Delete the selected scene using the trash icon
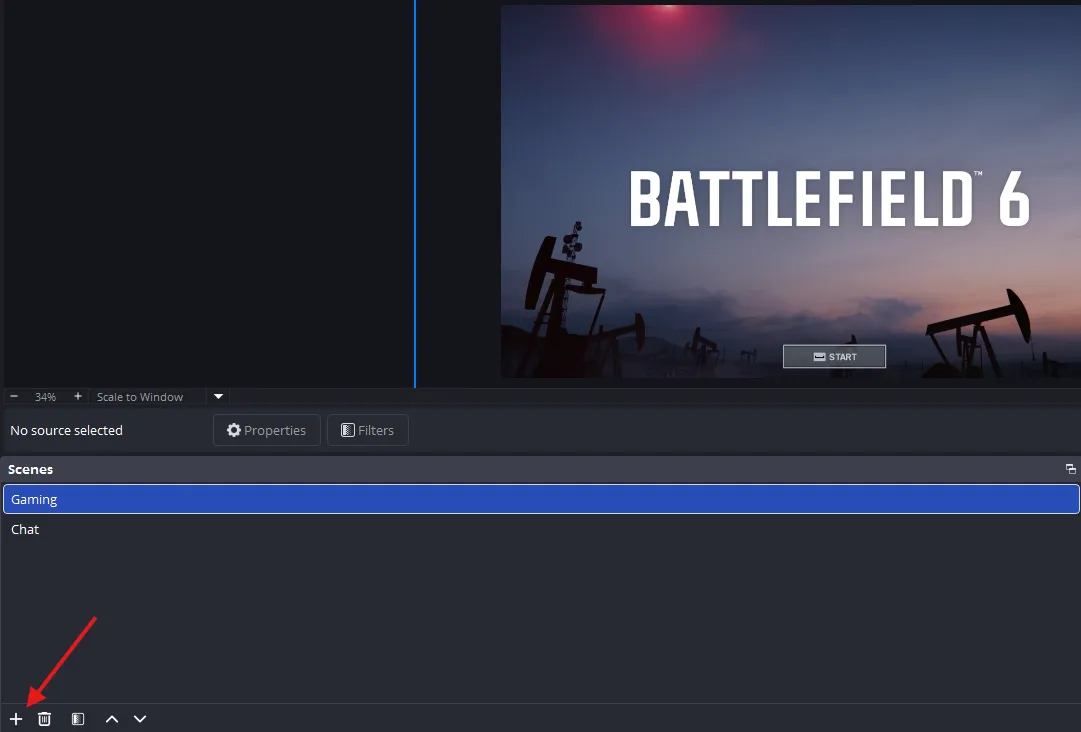Screen dimensions: 1081x732 [x=44, y=718]
